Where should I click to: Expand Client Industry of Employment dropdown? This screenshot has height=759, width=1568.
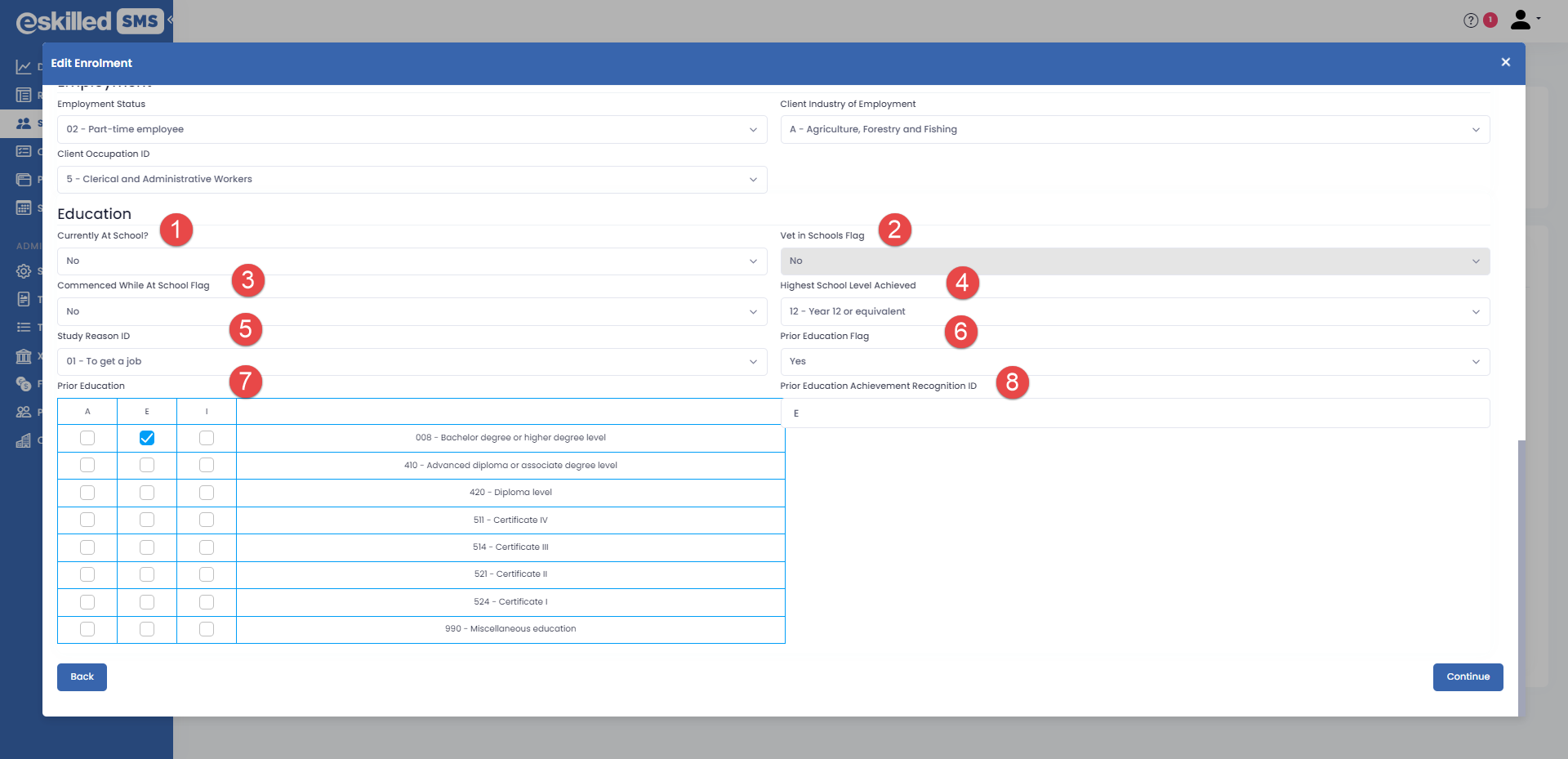pos(1134,129)
